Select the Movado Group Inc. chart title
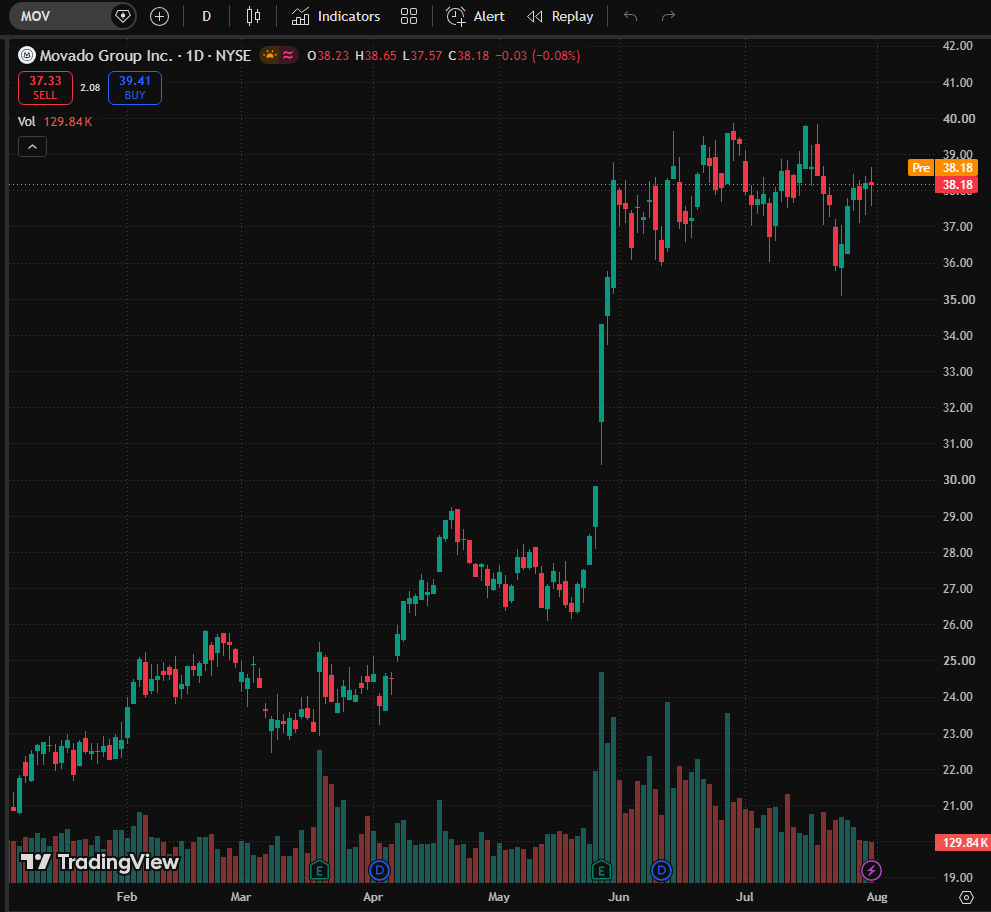Viewport: 991px width, 912px height. click(x=145, y=56)
